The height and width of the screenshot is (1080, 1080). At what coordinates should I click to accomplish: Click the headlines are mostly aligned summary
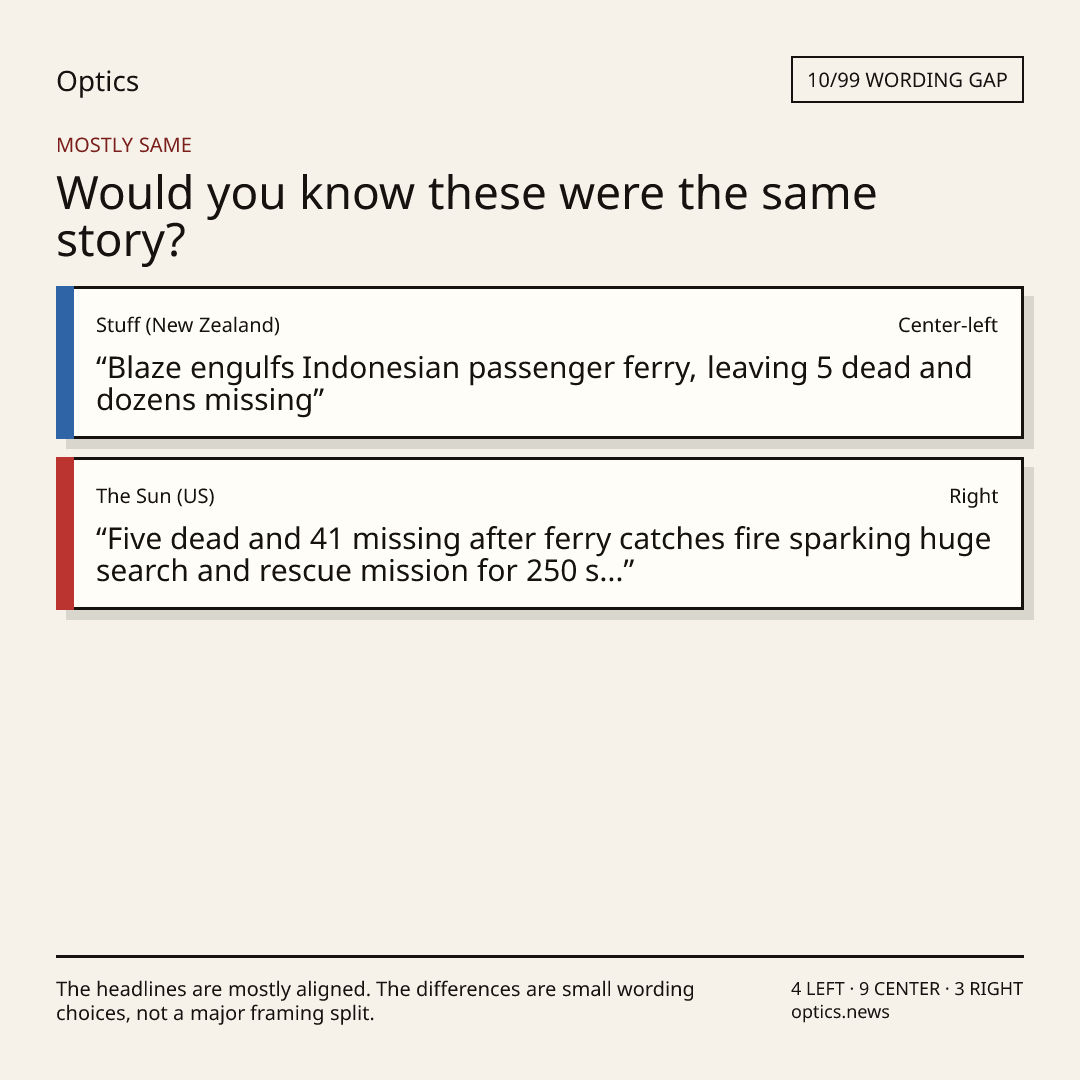(375, 1001)
